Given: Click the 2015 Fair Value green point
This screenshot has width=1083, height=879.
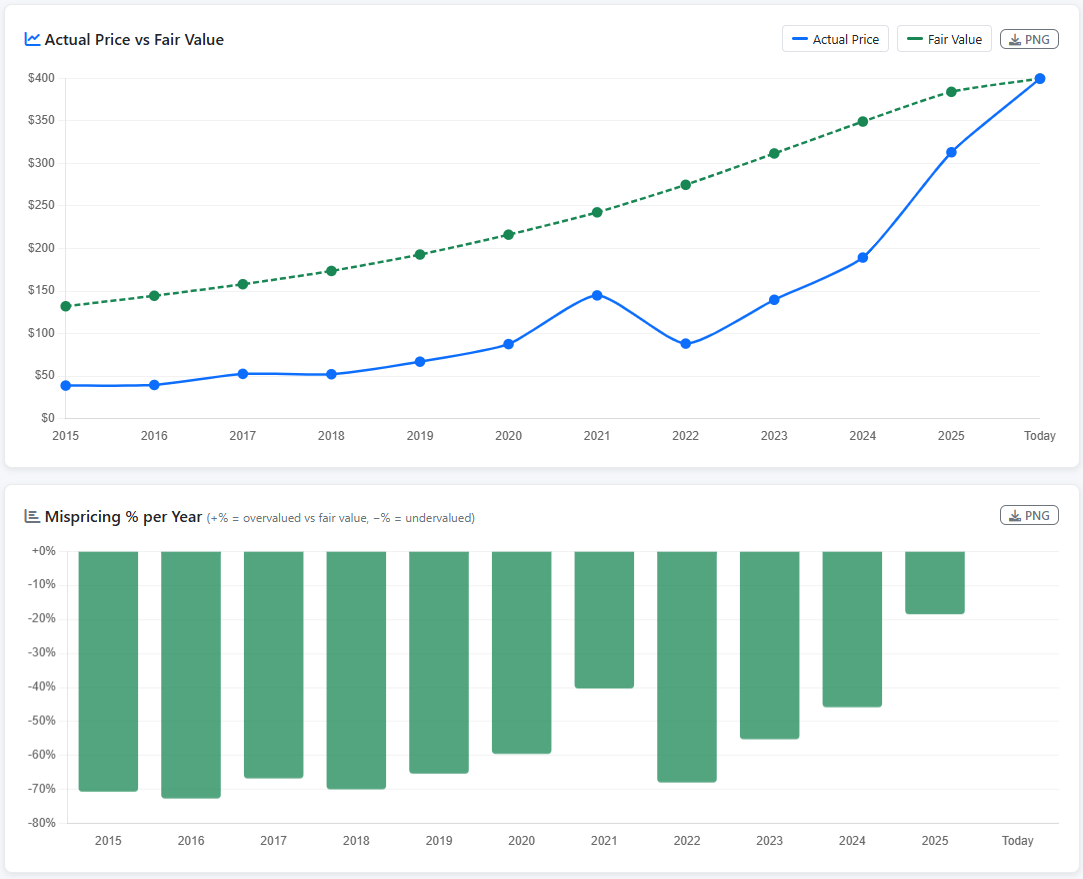Looking at the screenshot, I should tap(66, 307).
